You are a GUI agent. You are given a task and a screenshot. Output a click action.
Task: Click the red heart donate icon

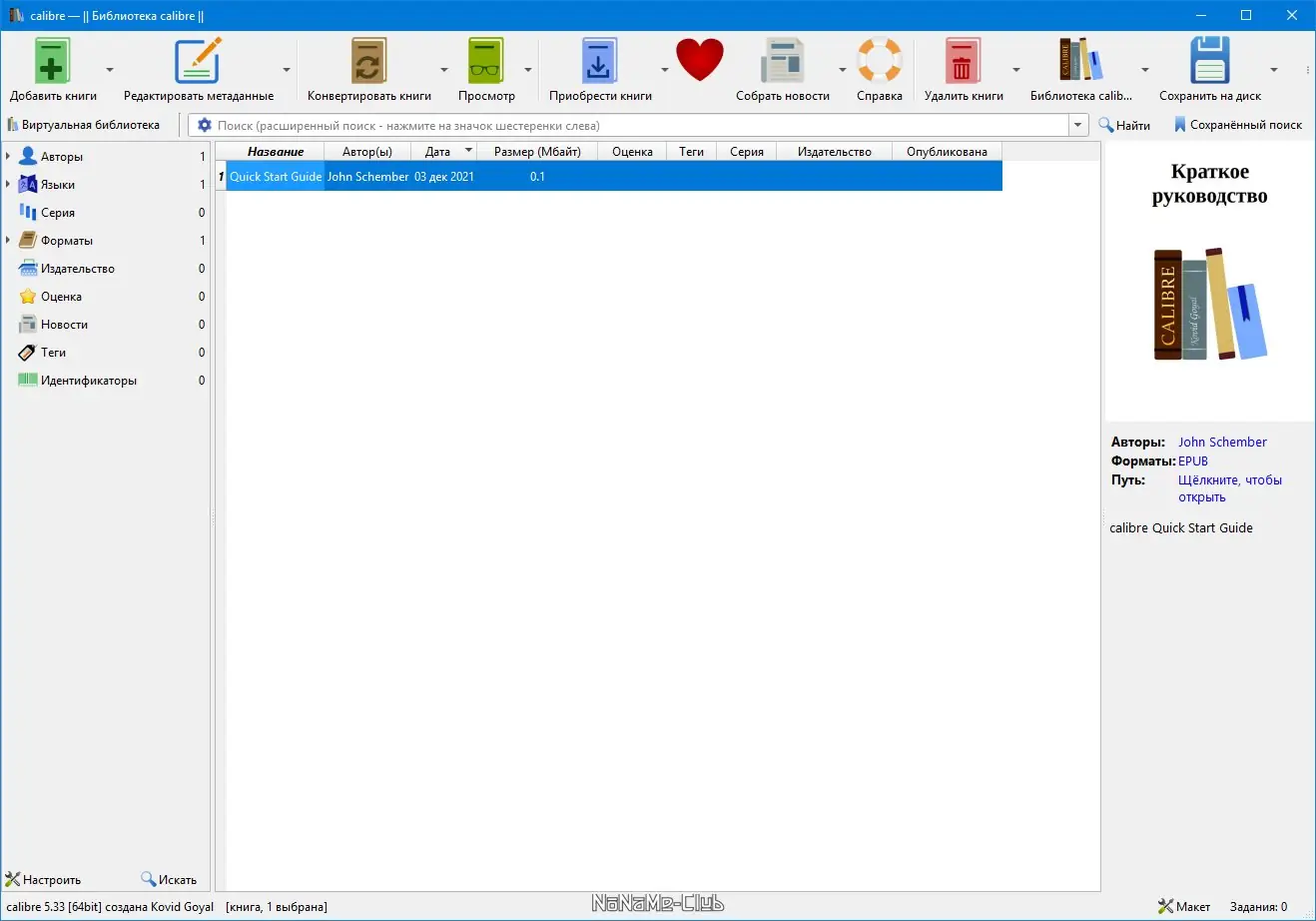pyautogui.click(x=699, y=60)
